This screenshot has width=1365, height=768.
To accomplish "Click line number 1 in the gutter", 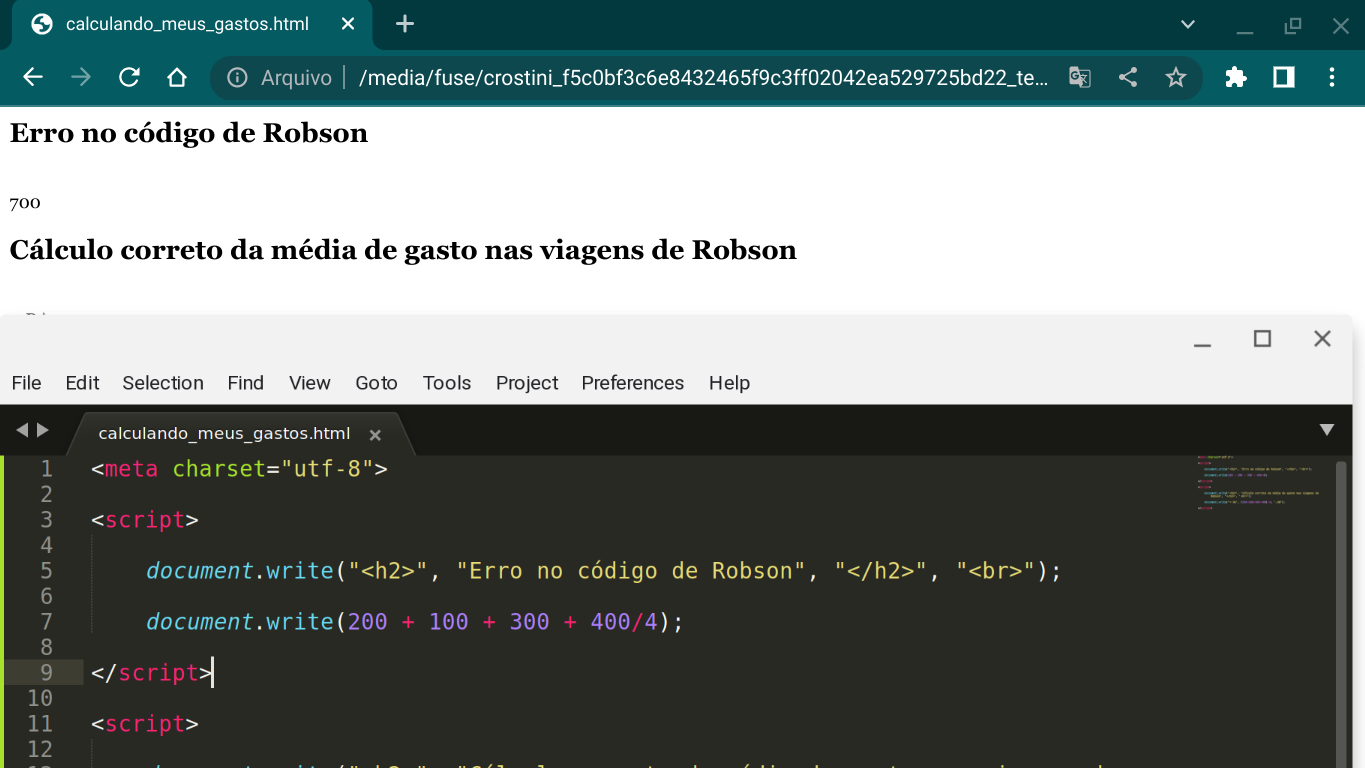I will (x=46, y=468).
